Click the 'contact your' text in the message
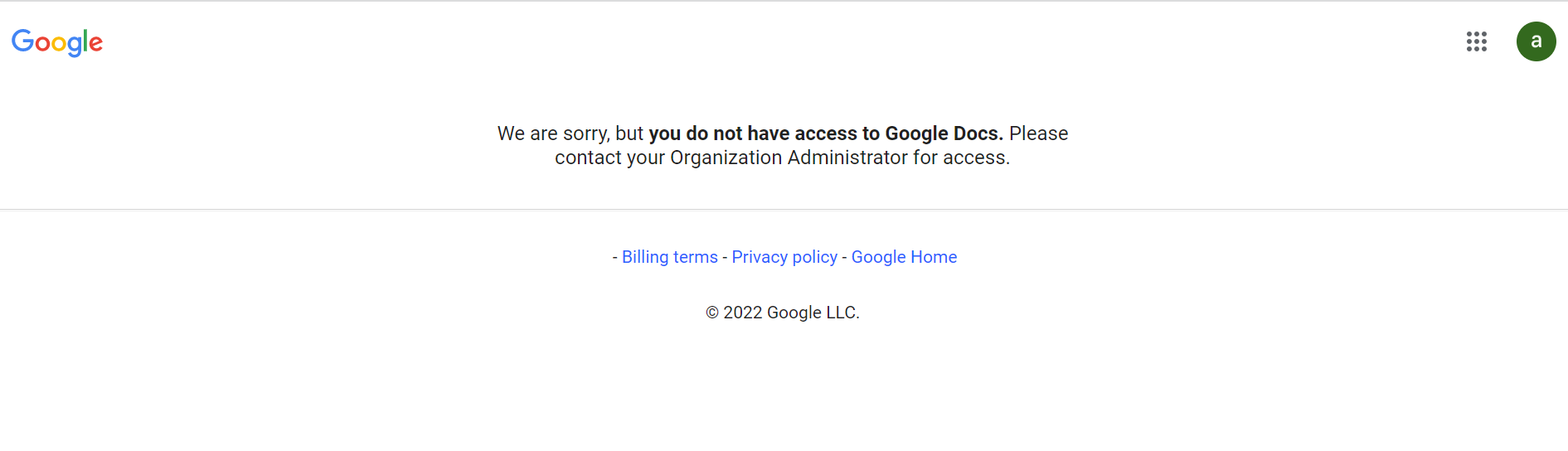The width and height of the screenshot is (1568, 451). tap(609, 158)
